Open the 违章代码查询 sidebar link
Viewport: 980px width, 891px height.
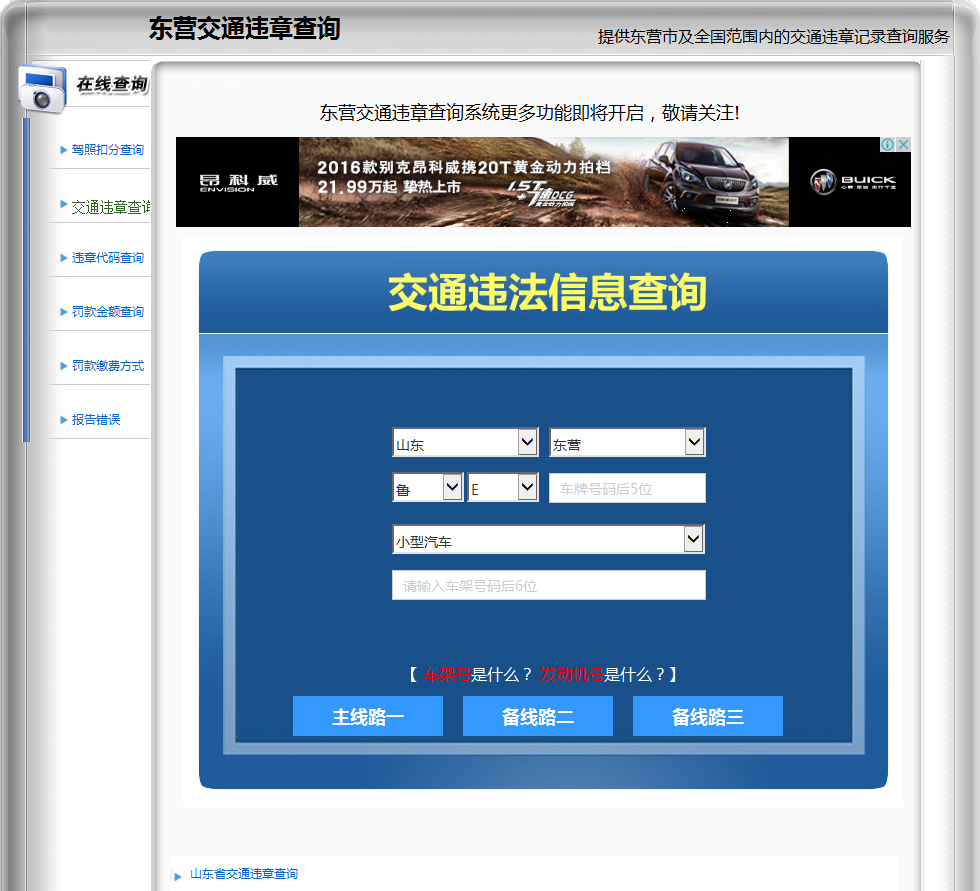pos(108,258)
